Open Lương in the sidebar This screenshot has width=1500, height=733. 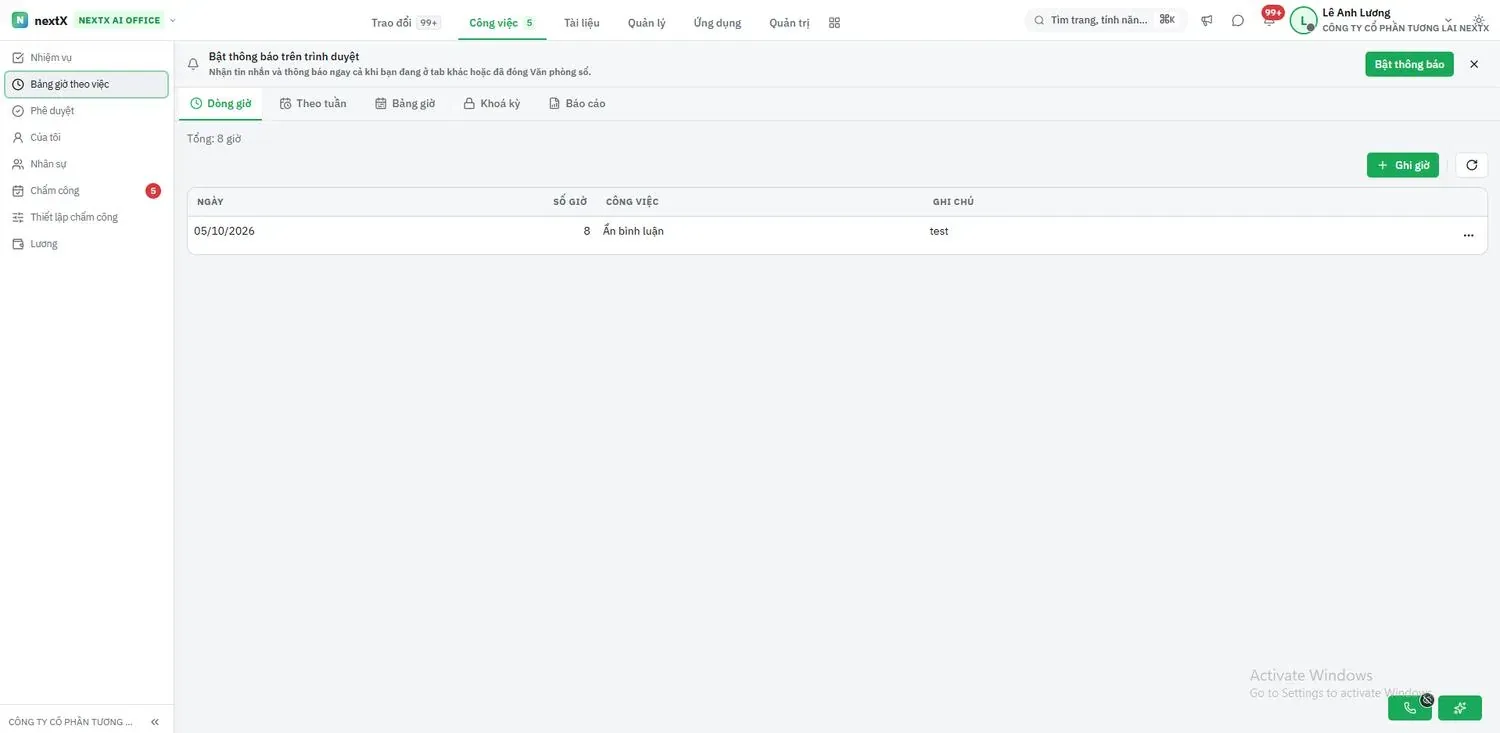[86, 244]
